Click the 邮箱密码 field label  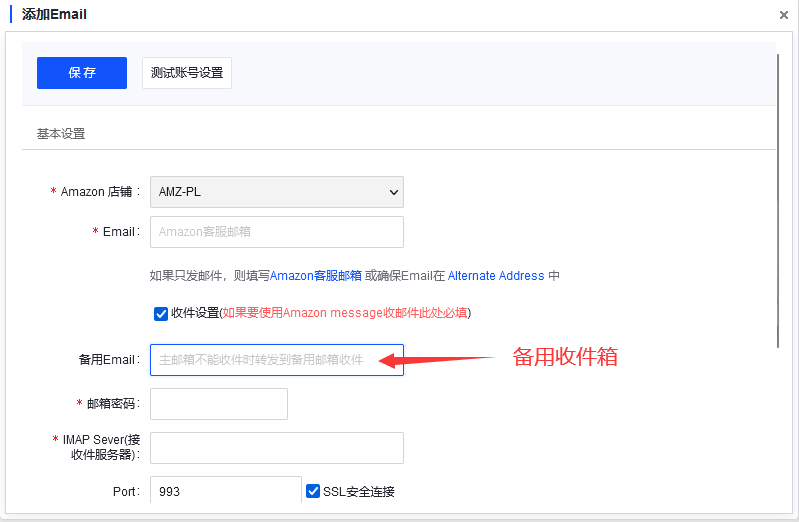pos(113,404)
